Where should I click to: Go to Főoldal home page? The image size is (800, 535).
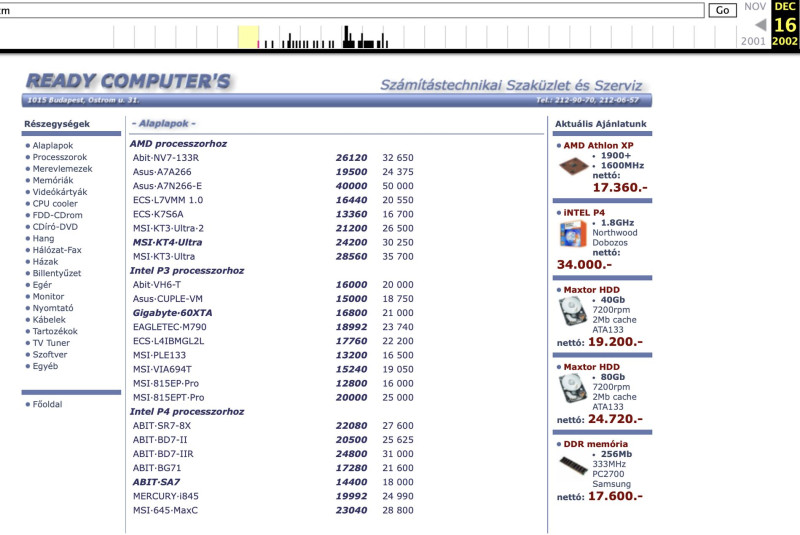click(x=47, y=404)
